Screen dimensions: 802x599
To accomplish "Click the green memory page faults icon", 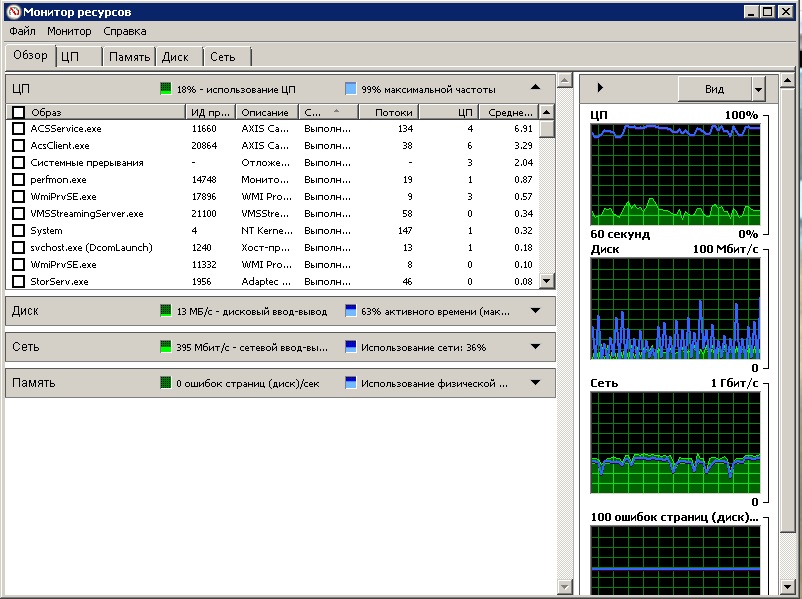I will tap(166, 383).
